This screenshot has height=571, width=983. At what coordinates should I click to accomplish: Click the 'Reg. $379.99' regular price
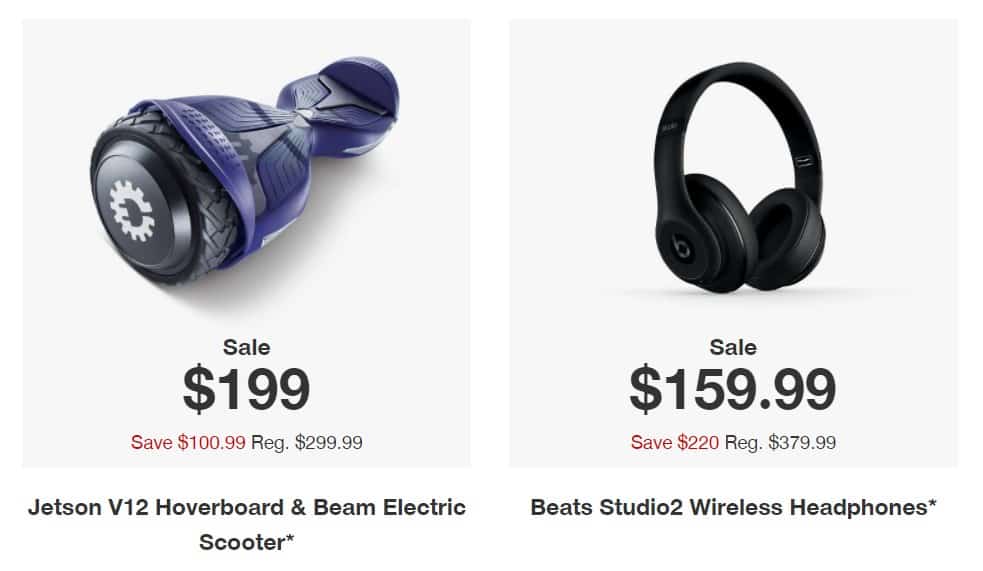(781, 443)
